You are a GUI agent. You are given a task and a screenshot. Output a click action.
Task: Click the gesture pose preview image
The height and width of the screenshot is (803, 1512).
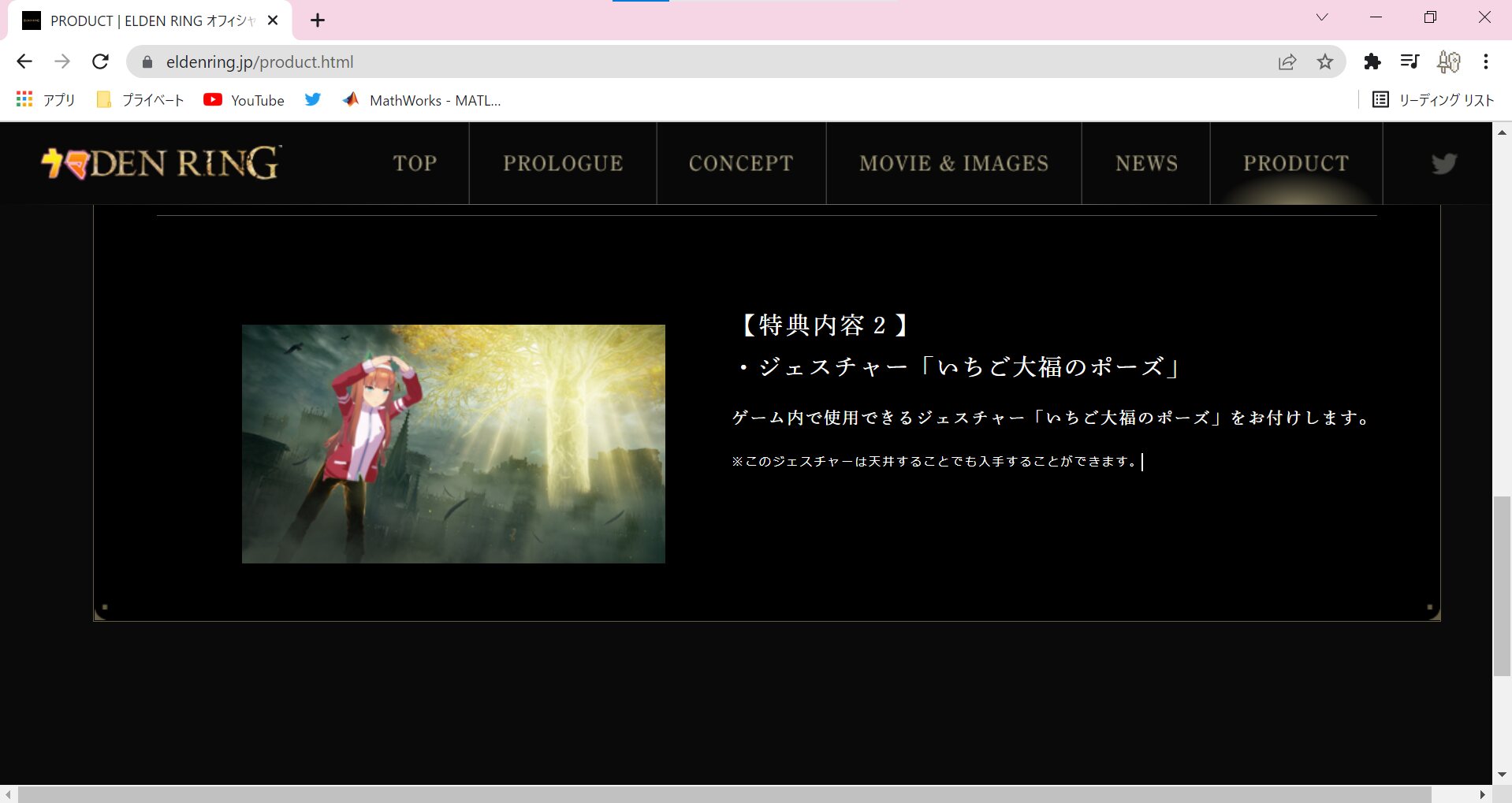(x=453, y=444)
